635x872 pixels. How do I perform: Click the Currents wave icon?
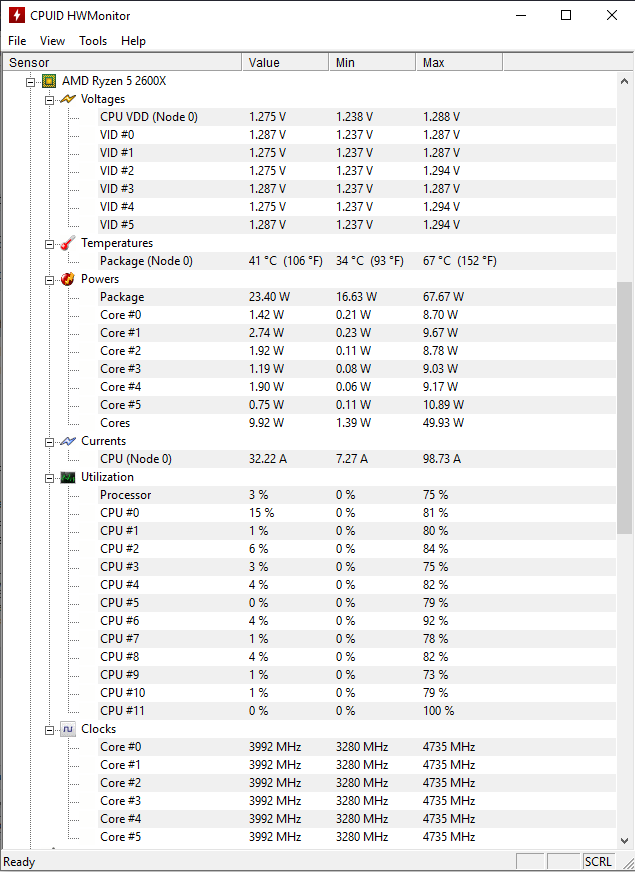coord(67,441)
